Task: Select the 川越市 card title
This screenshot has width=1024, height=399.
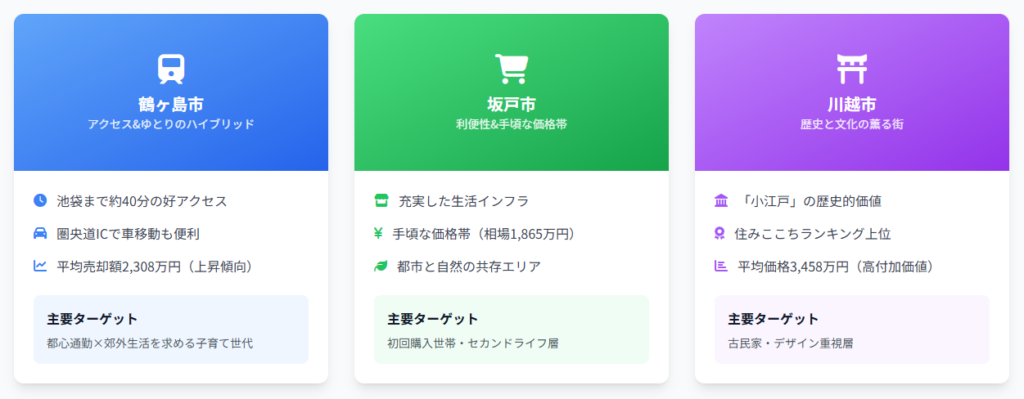Action: 852,104
